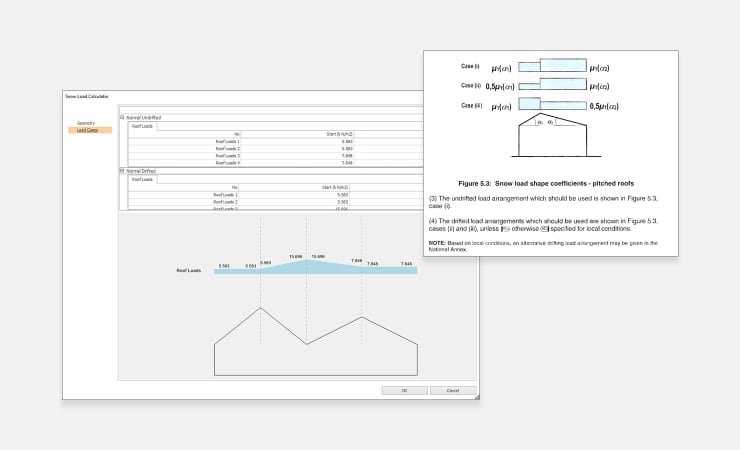
Task: Collapse the Normal Drifted section
Action: point(122,171)
